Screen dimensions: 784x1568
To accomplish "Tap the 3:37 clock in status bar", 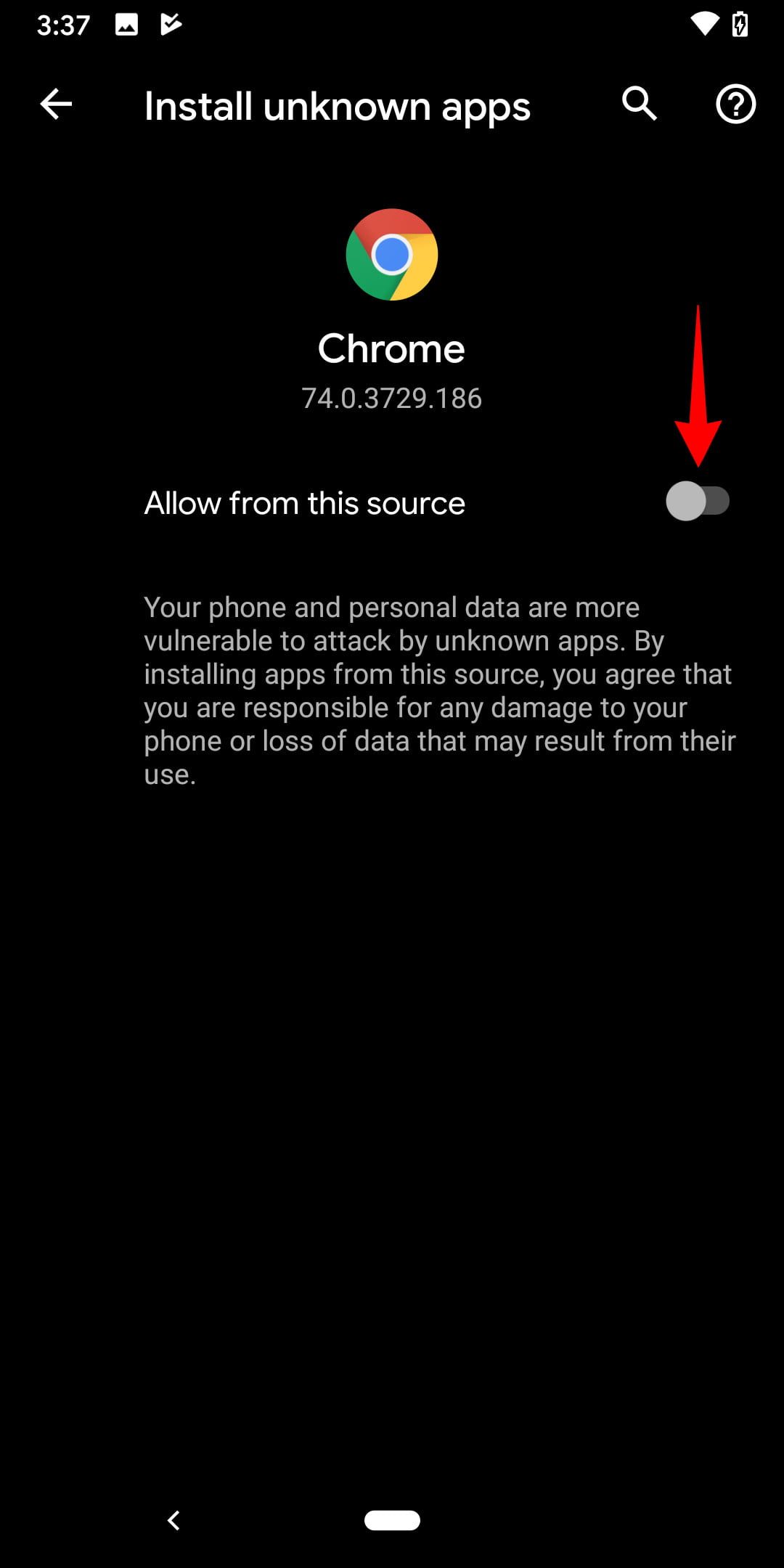I will (x=63, y=25).
